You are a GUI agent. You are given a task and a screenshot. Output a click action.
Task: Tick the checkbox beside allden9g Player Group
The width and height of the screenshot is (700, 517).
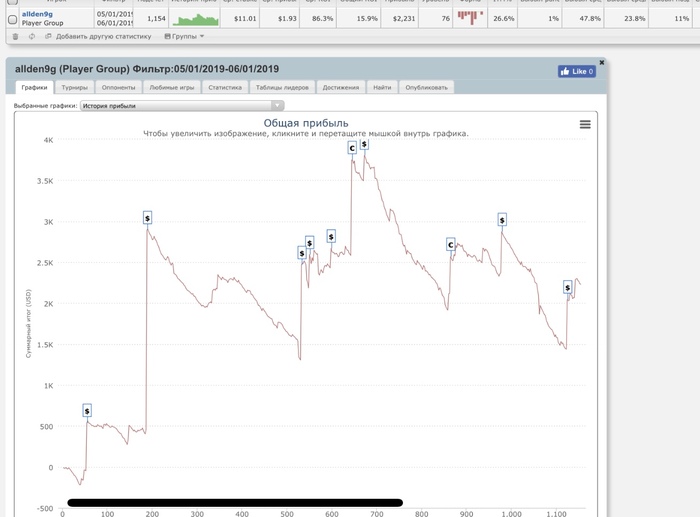(12, 19)
